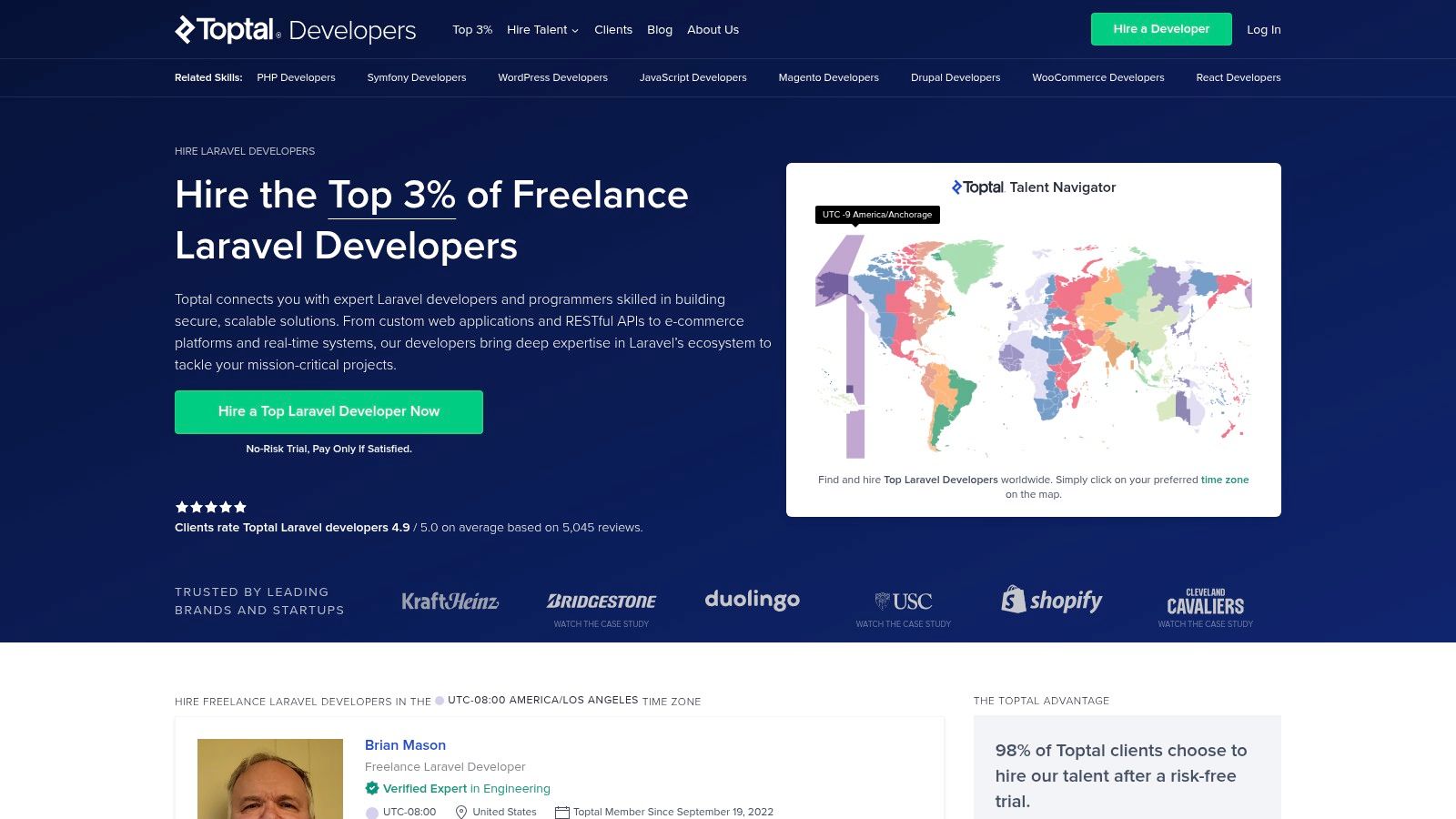The height and width of the screenshot is (819, 1456).
Task: Click the No-Risk Trial text
Action: coord(329,449)
